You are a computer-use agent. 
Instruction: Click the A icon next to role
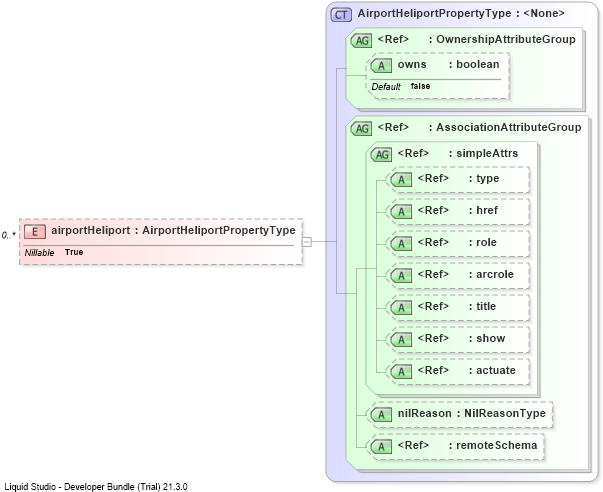pyautogui.click(x=401, y=243)
